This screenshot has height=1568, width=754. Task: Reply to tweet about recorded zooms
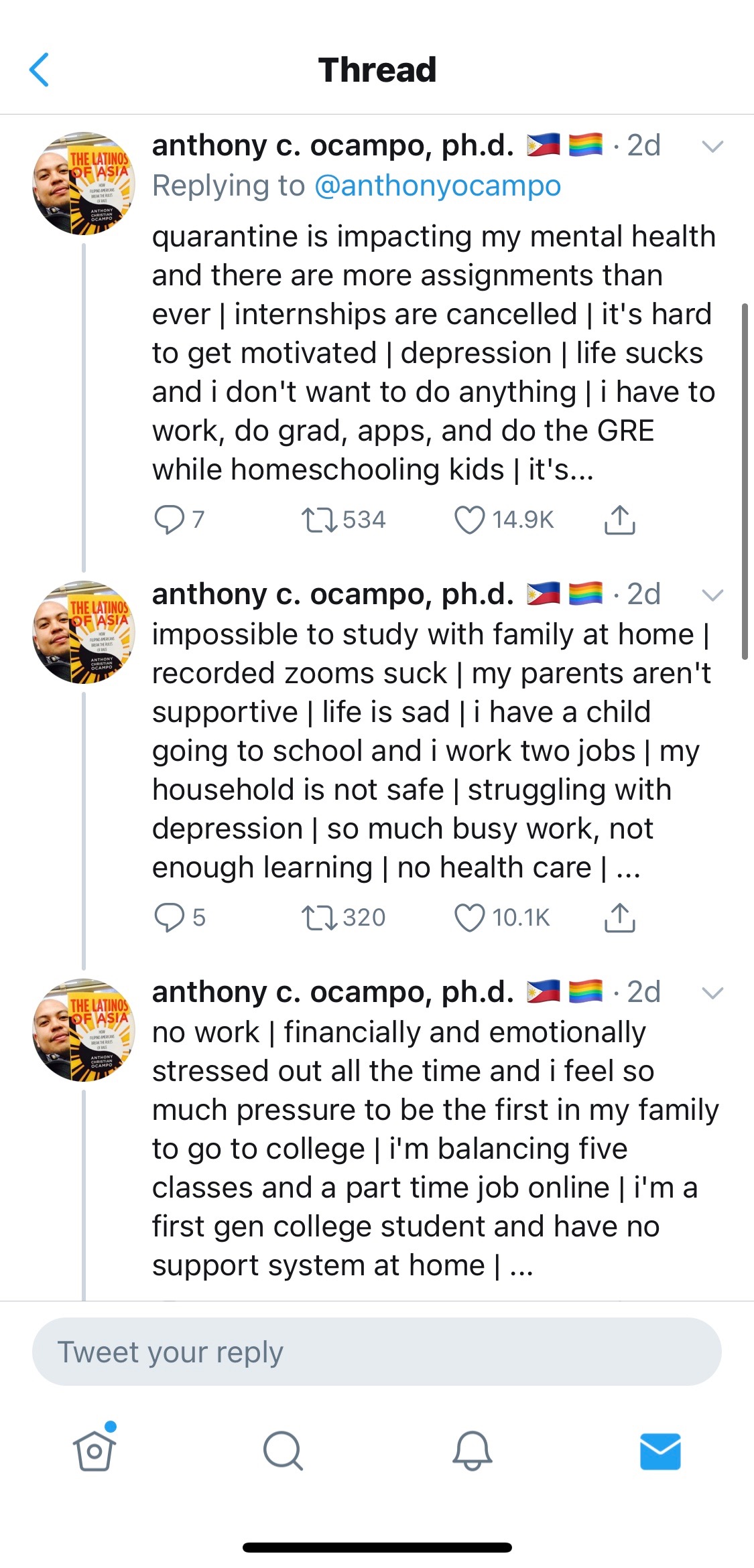tap(170, 917)
